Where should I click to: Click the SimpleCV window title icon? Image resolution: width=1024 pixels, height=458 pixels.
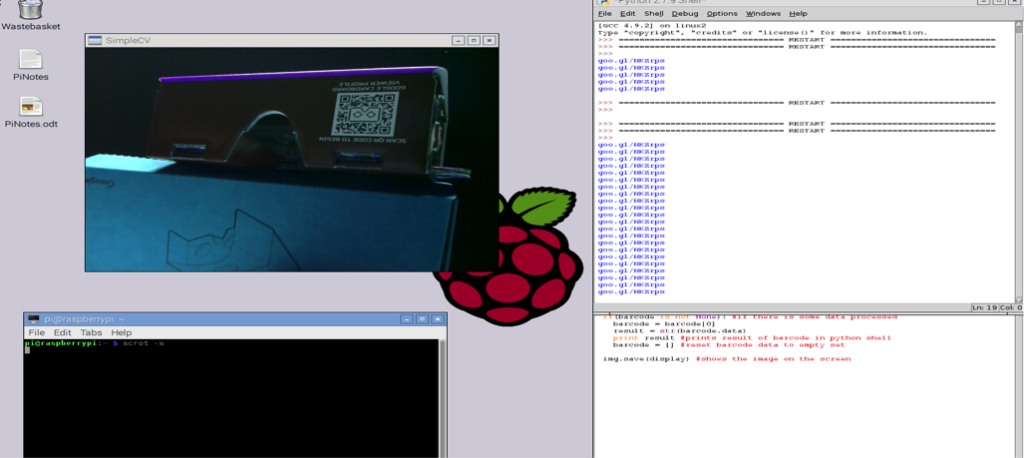95,41
